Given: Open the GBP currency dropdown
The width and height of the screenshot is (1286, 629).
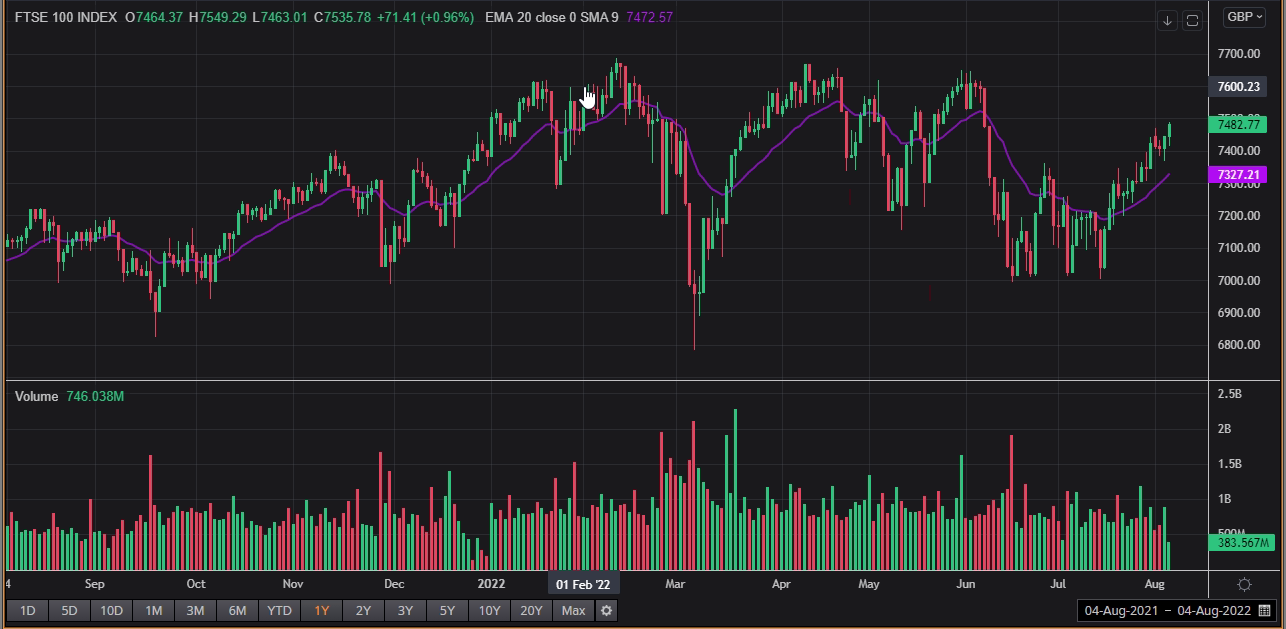Looking at the screenshot, I should pyautogui.click(x=1245, y=17).
